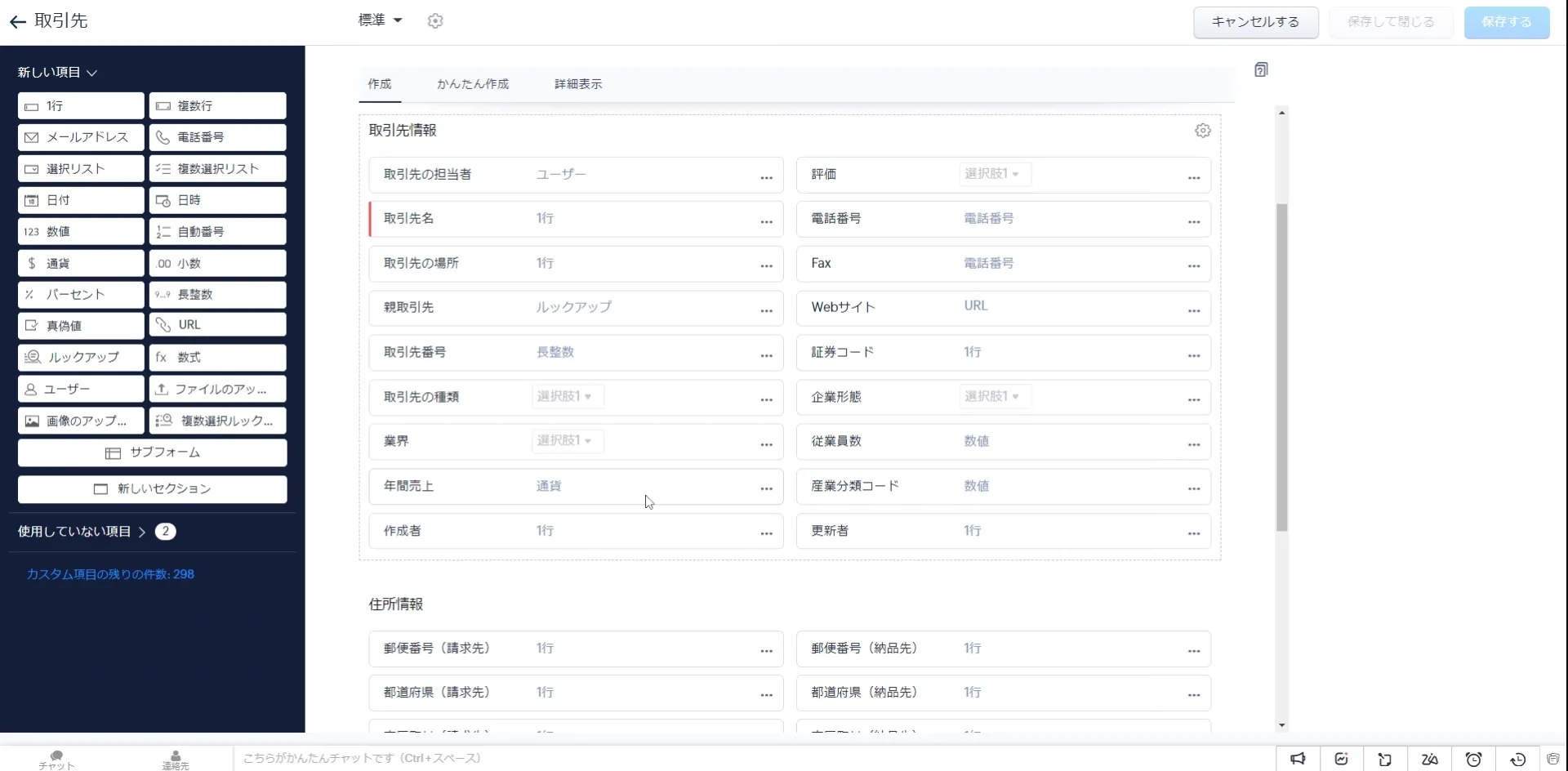
Task: Open options menu for Webサイト field
Action: point(1194,310)
